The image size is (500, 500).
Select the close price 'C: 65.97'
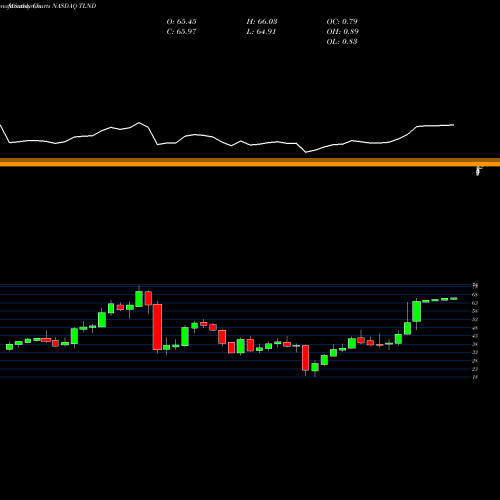click(181, 32)
